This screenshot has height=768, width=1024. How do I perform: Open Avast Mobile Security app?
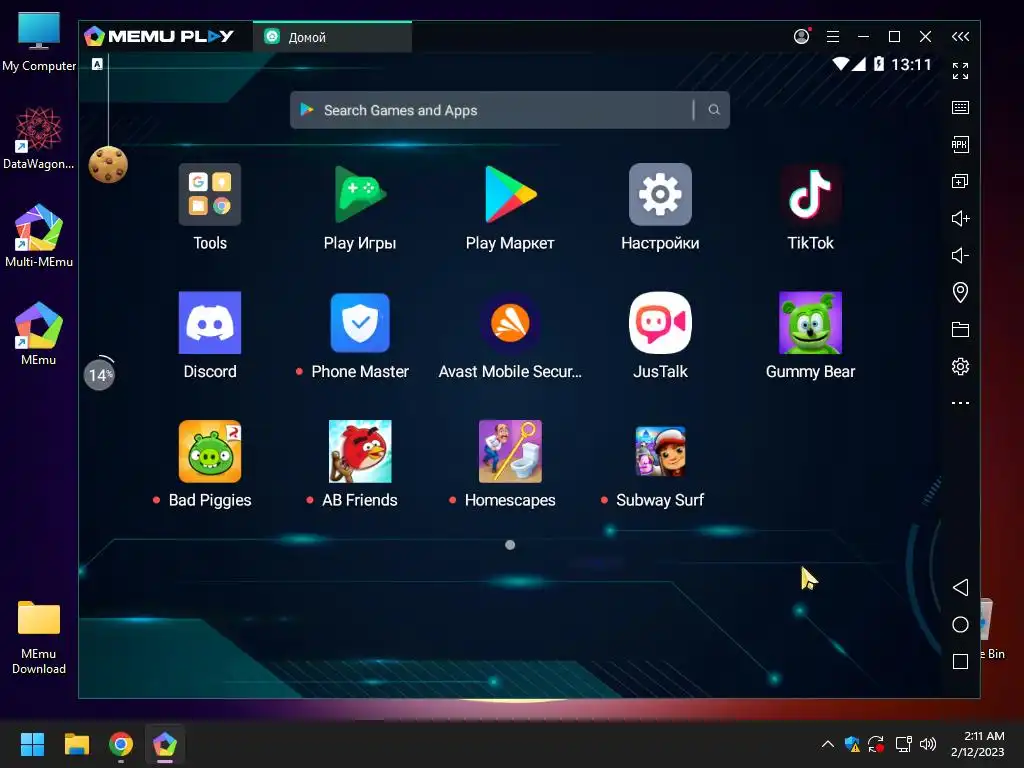click(x=510, y=323)
